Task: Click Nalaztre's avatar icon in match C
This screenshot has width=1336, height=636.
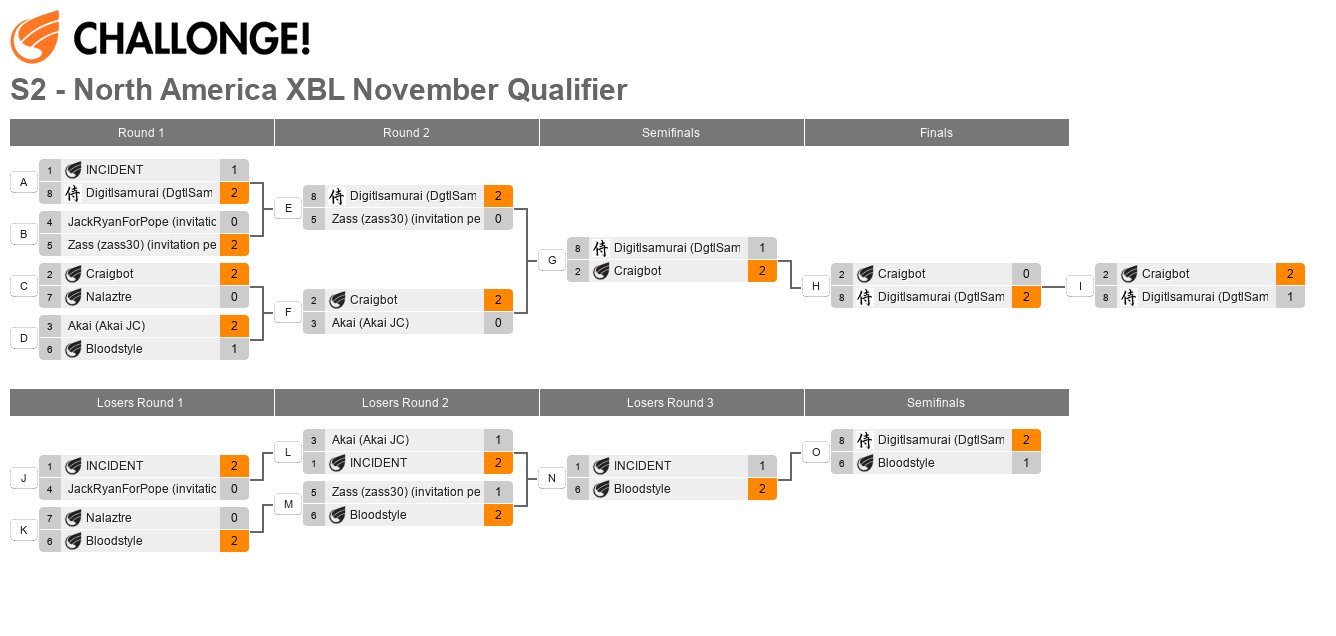Action: pyautogui.click(x=73, y=297)
